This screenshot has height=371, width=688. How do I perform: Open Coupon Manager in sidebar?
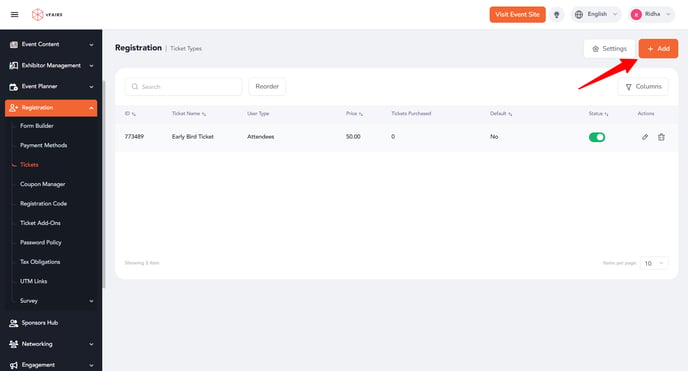[x=43, y=184]
